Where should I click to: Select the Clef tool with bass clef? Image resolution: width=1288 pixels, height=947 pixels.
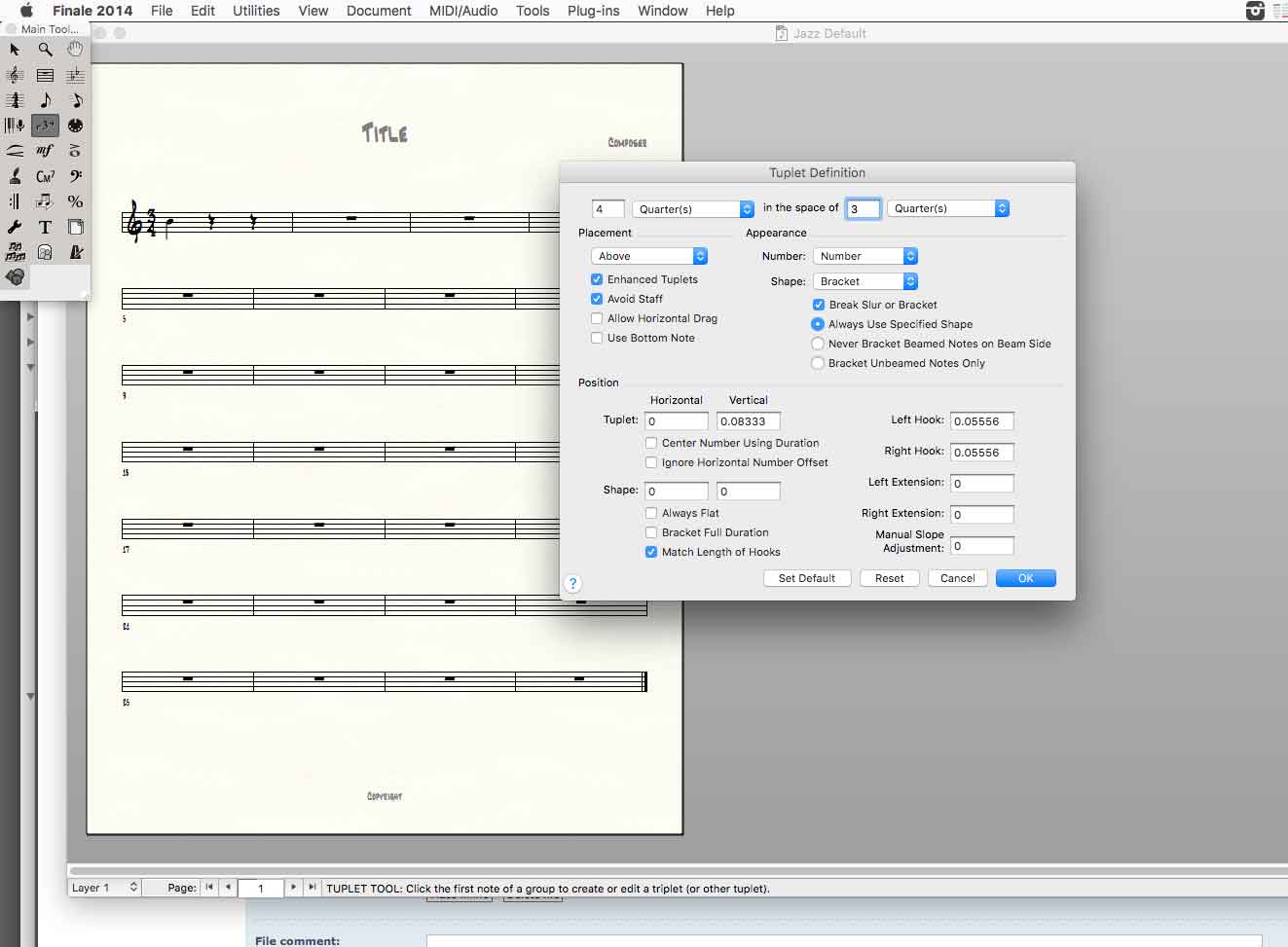click(x=75, y=176)
